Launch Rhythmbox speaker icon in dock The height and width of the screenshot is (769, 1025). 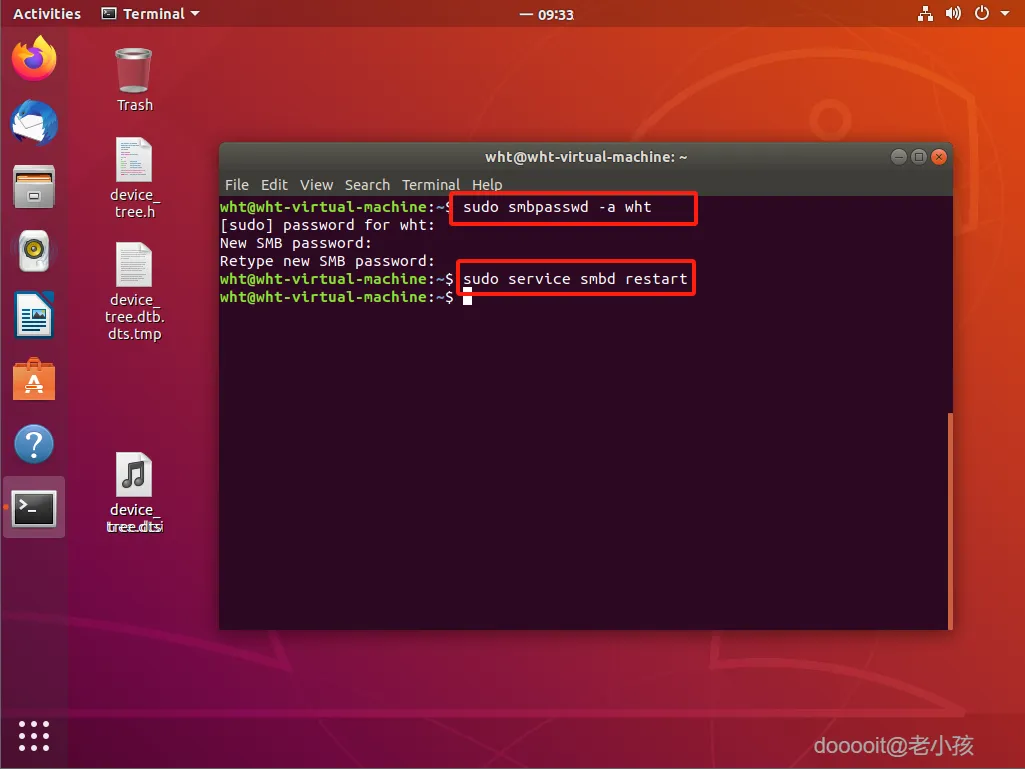click(34, 251)
